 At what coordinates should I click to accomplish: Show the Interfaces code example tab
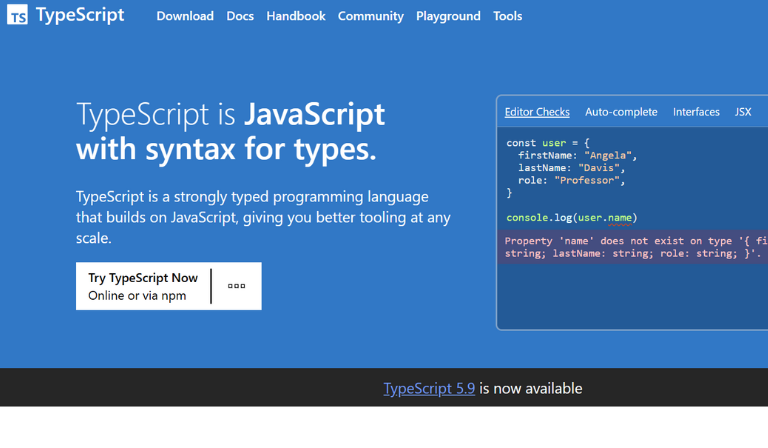[x=696, y=112]
